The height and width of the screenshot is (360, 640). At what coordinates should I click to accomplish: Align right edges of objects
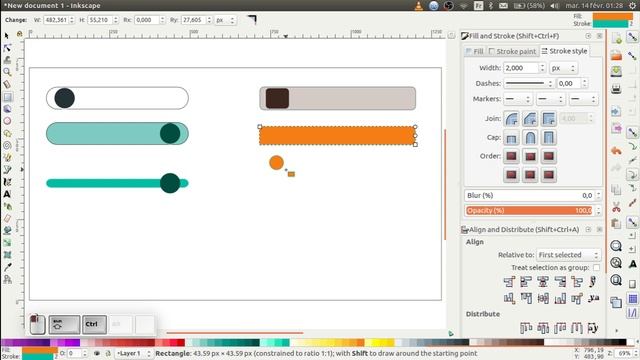[560, 282]
